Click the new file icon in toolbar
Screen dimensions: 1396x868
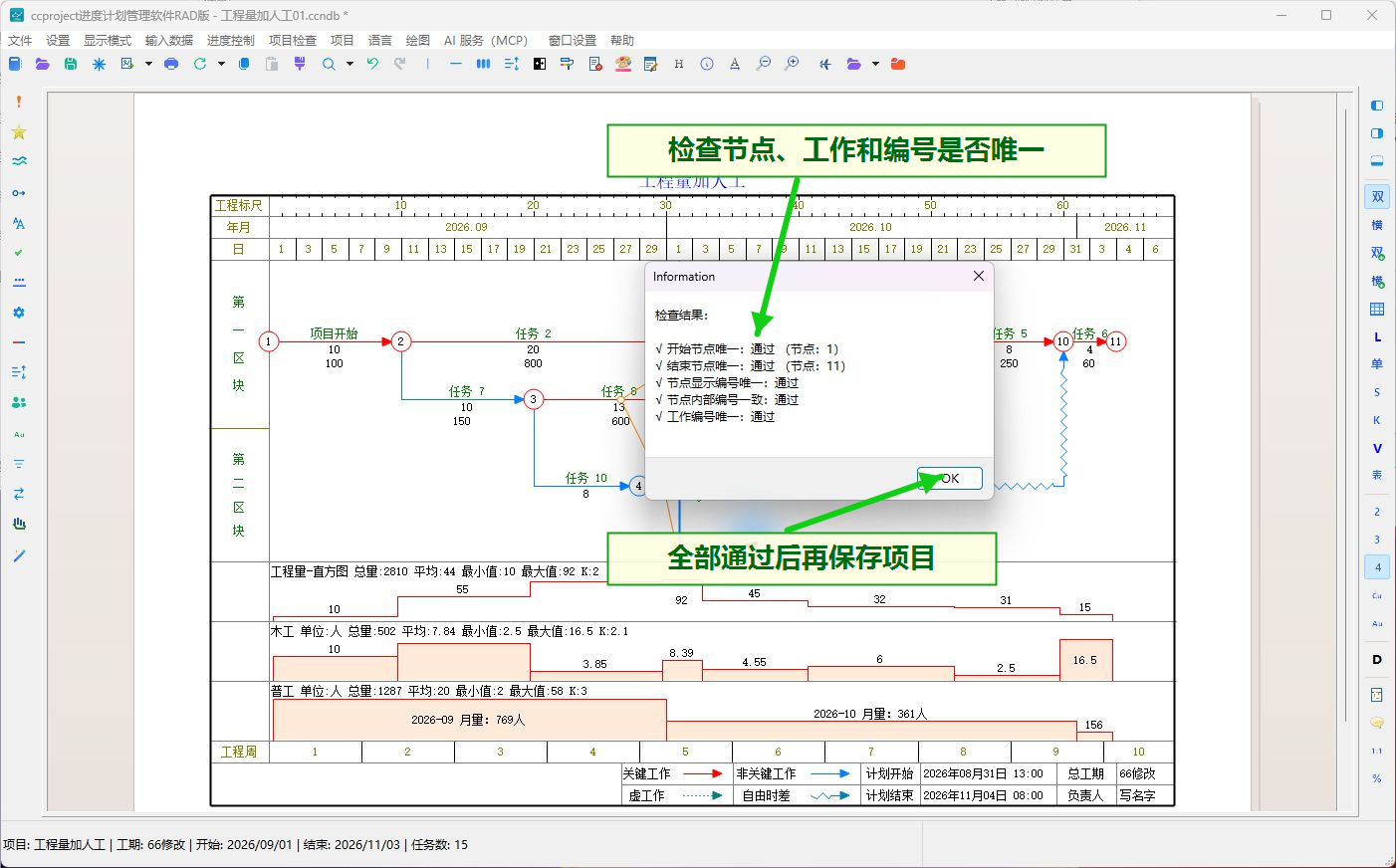pos(14,64)
